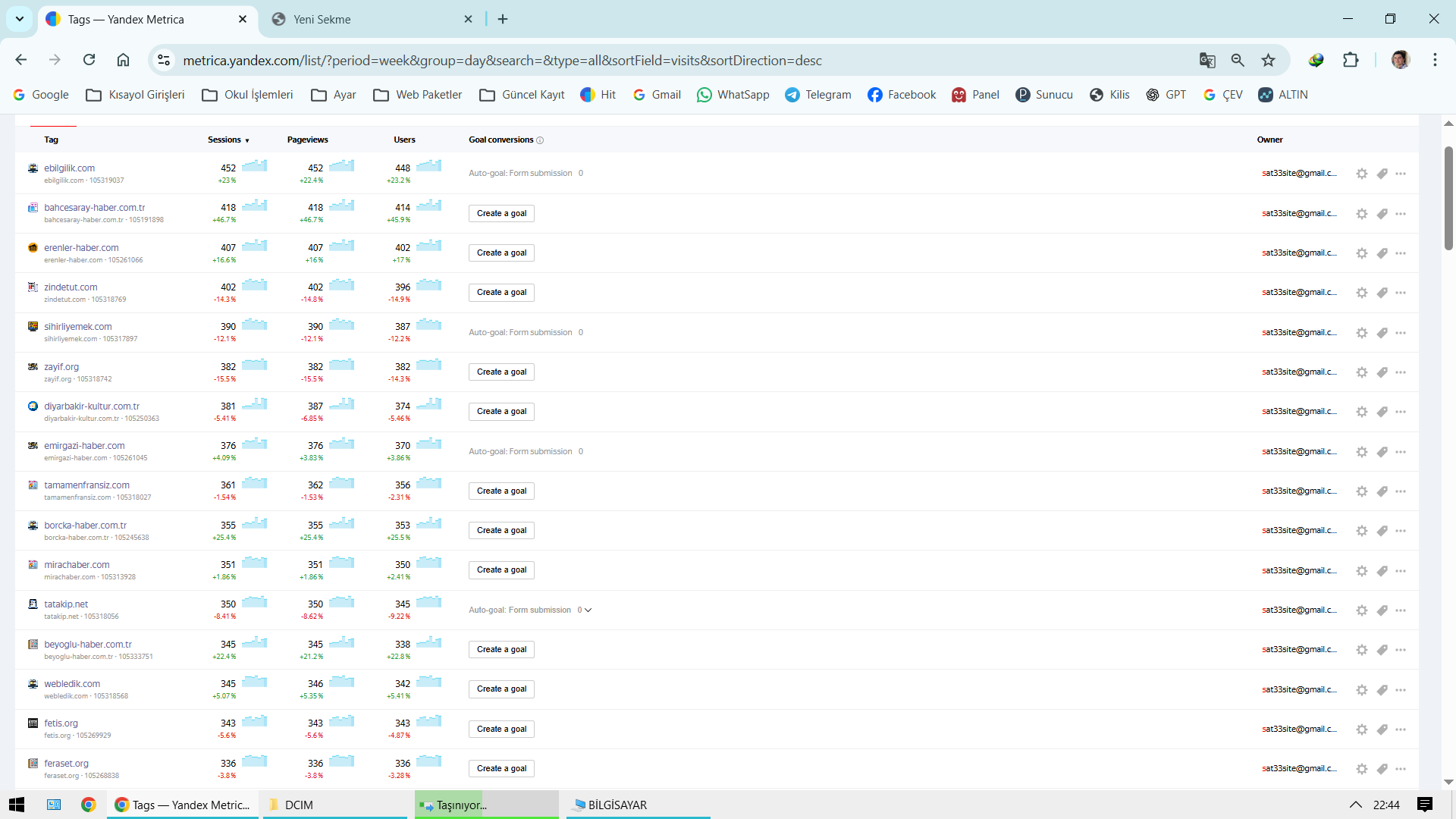The width and height of the screenshot is (1456, 819).
Task: Click Google Translate icon in address bar
Action: click(1207, 61)
